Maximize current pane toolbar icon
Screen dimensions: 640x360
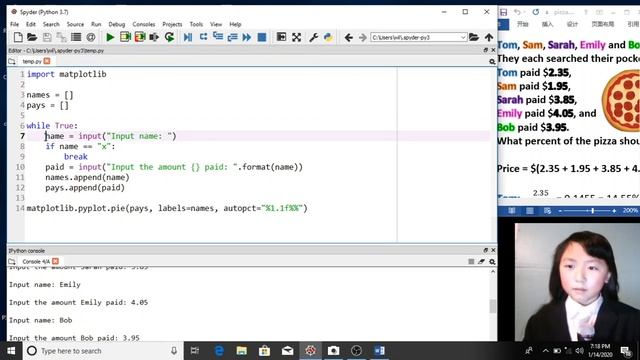pyautogui.click(x=281, y=37)
